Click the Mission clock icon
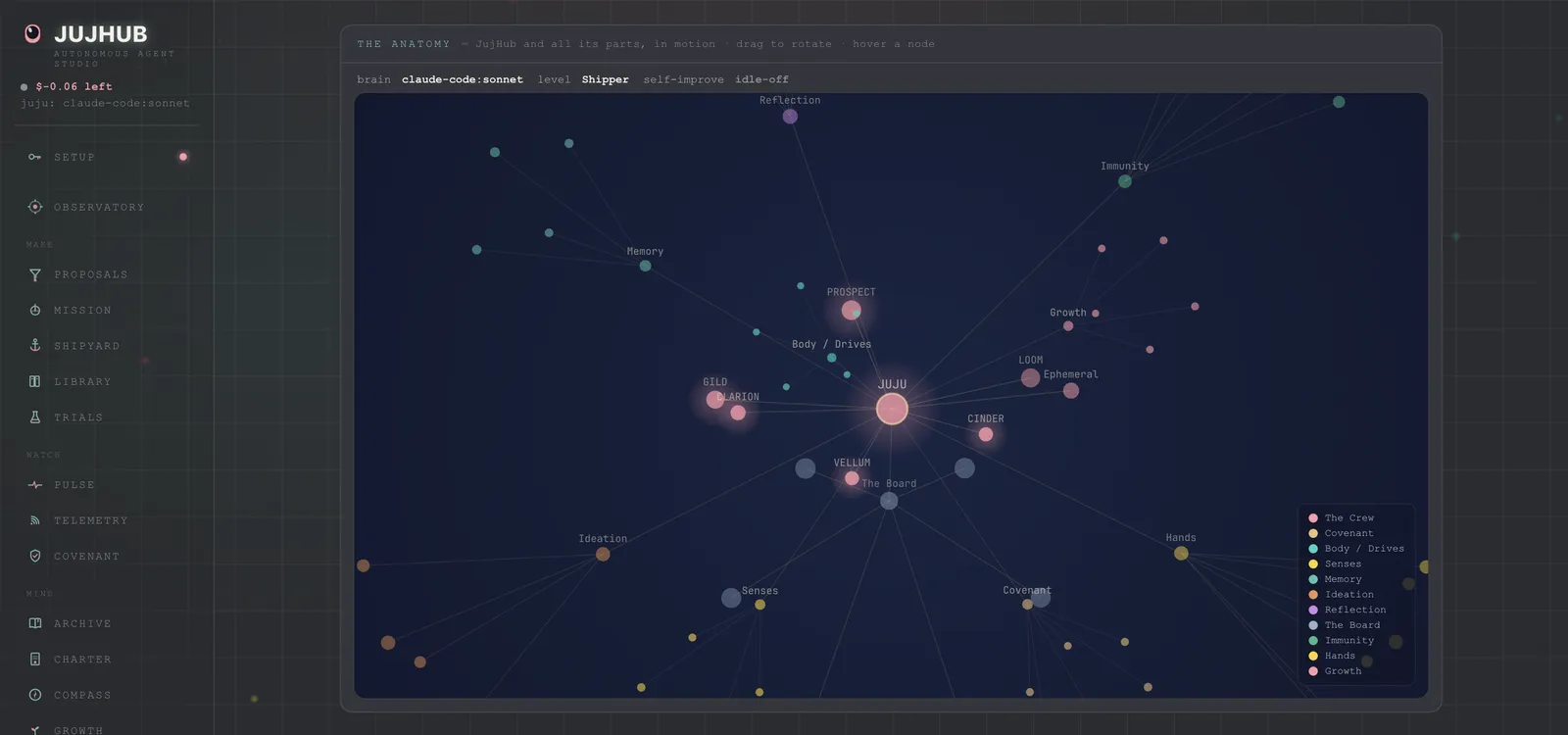This screenshot has width=1568, height=735. (x=35, y=311)
